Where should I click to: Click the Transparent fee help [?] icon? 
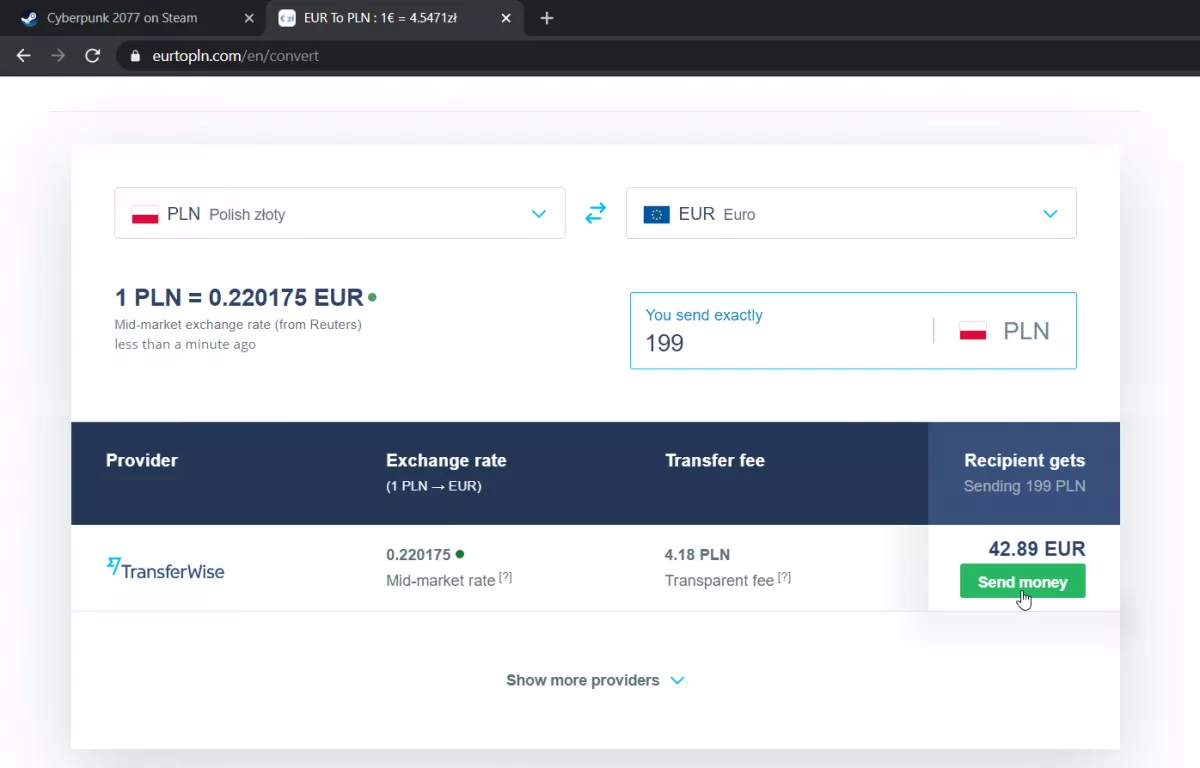click(x=784, y=577)
